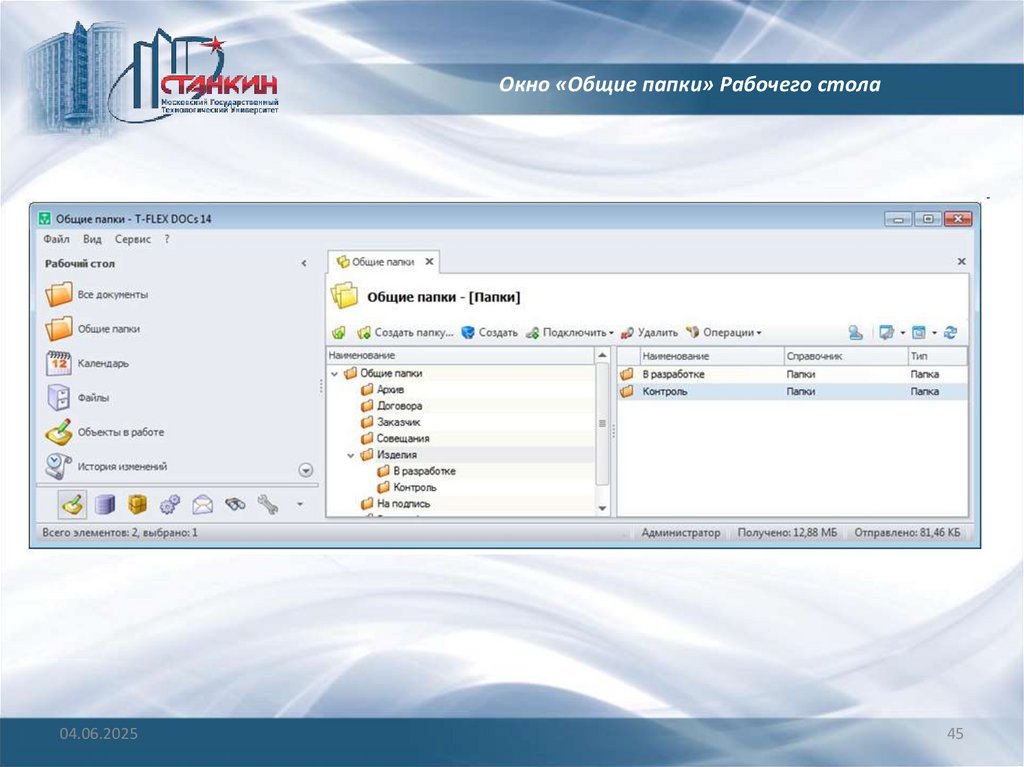
Task: Open the Вид menu
Action: coord(92,240)
